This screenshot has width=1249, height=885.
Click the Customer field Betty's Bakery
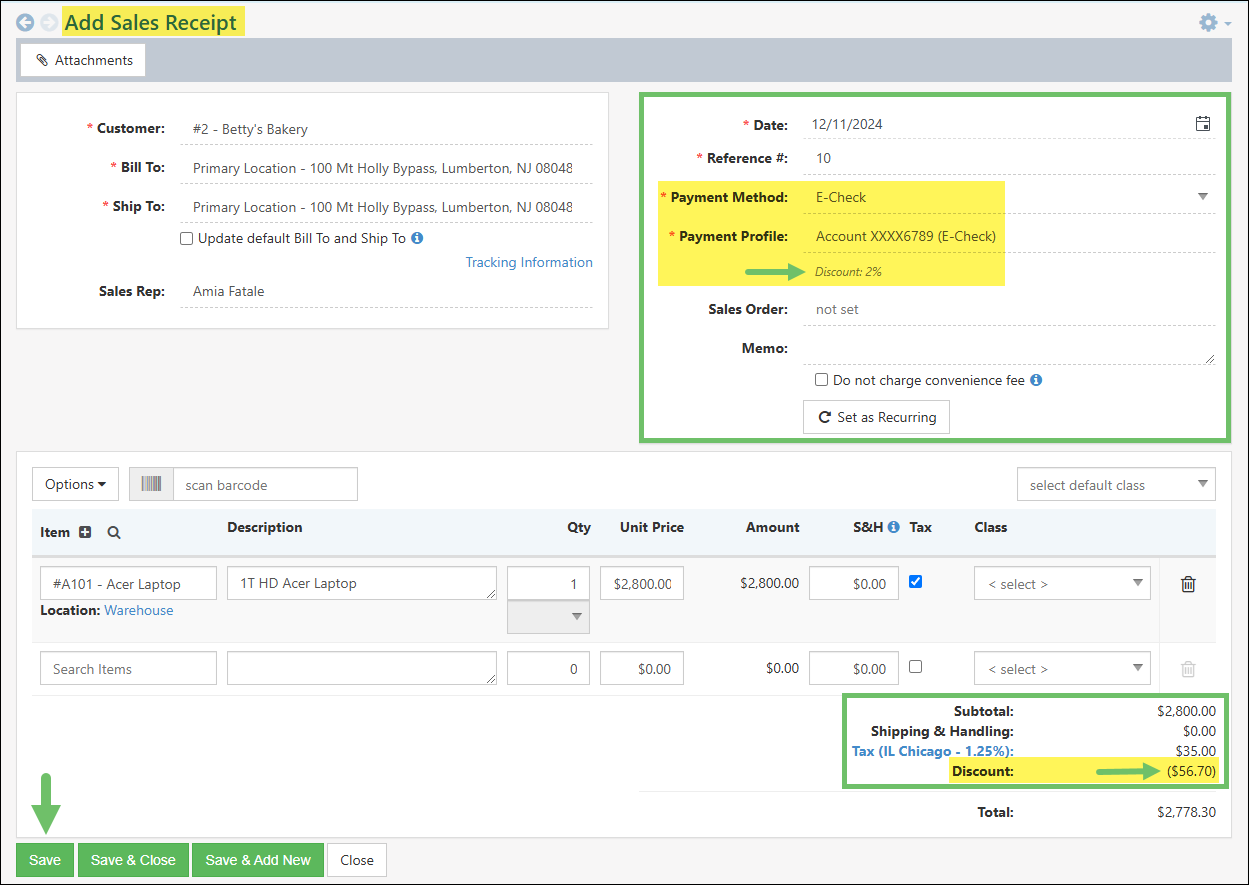[x=386, y=129]
